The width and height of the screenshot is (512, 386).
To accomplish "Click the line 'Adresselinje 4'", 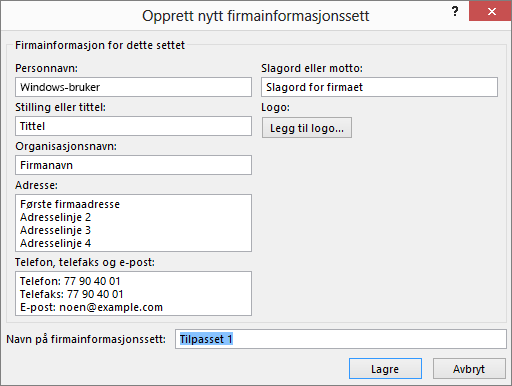I will pos(55,243).
